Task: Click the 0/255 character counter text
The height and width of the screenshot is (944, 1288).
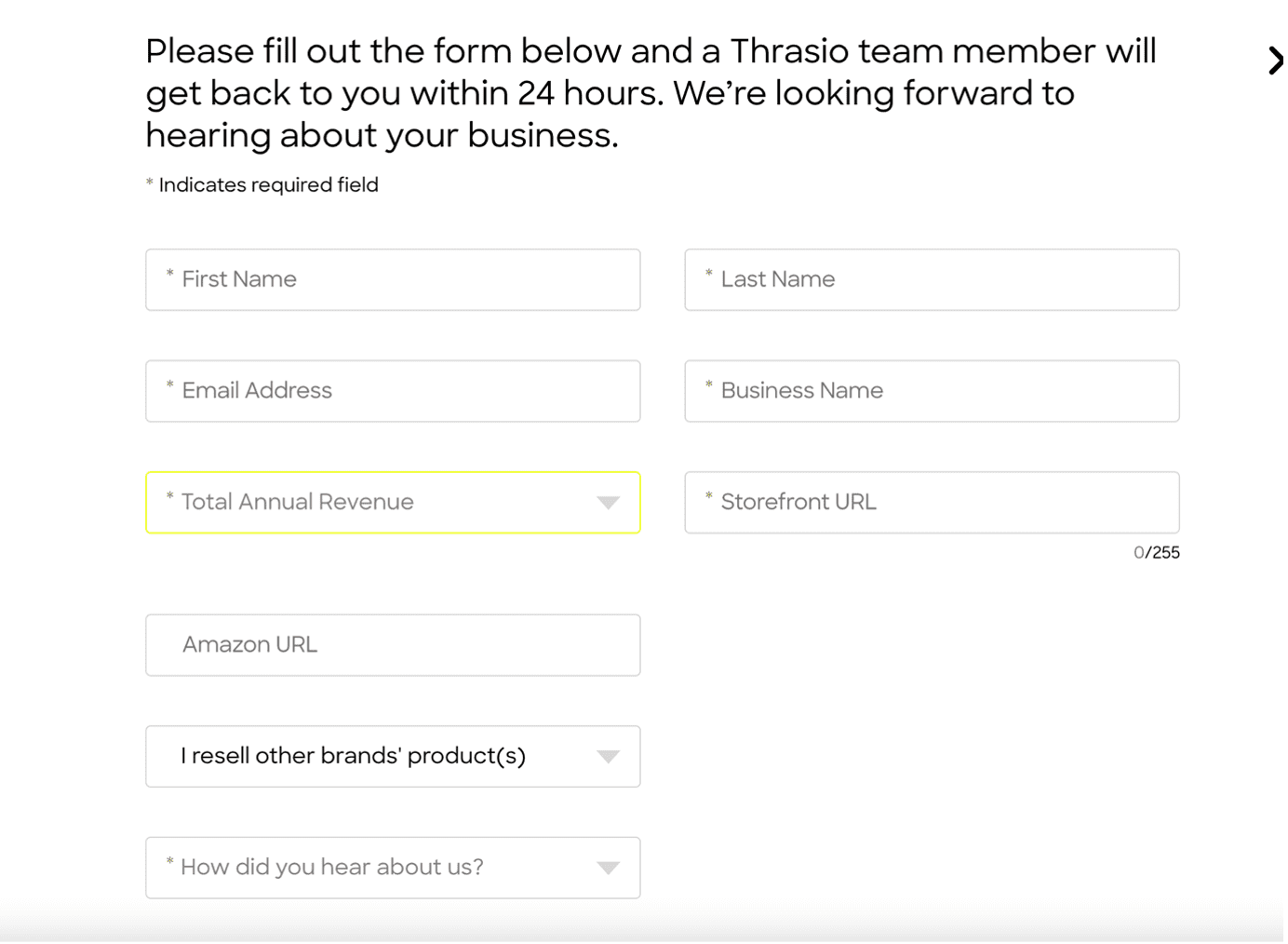Action: tap(1157, 553)
